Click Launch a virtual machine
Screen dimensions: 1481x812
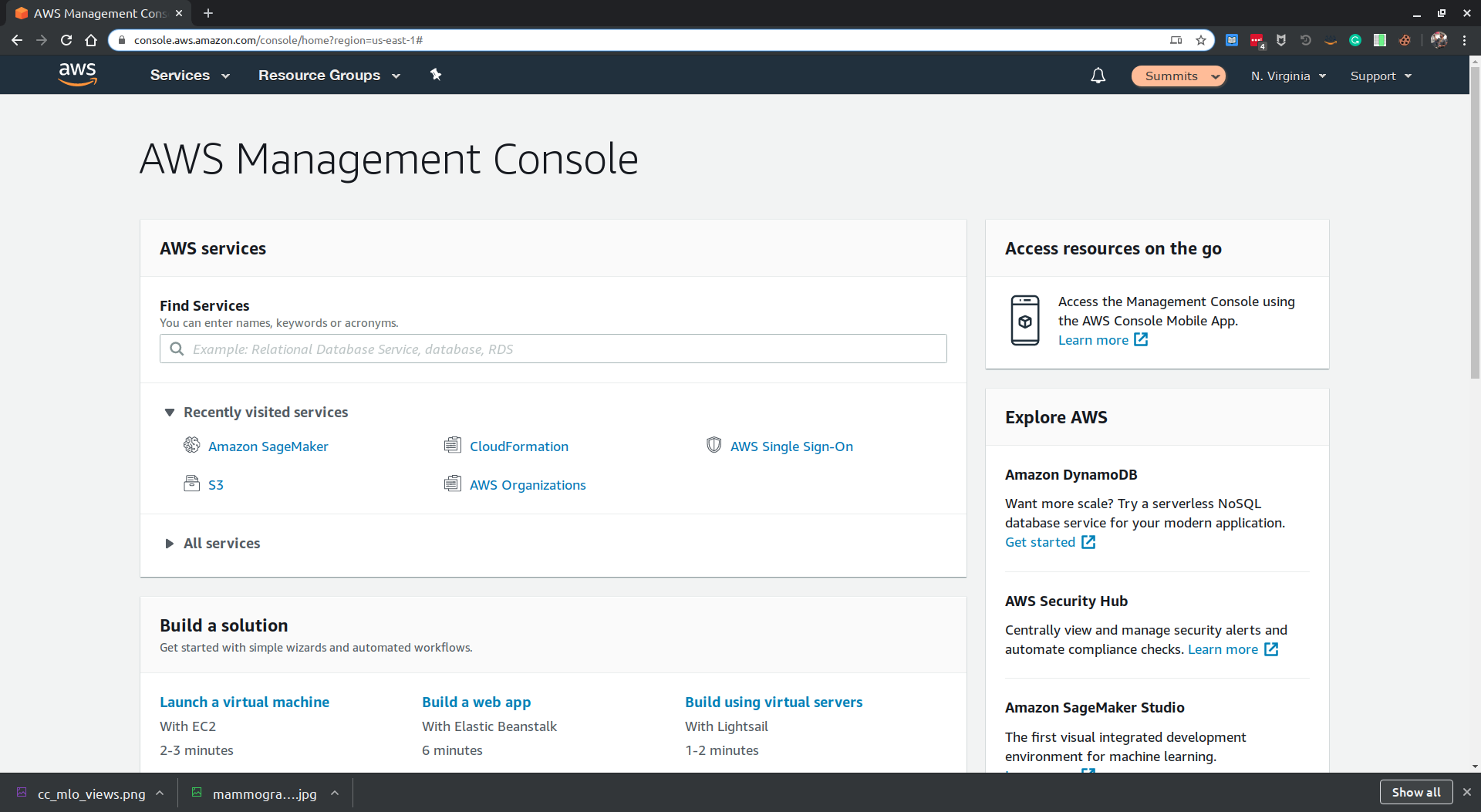click(x=245, y=702)
